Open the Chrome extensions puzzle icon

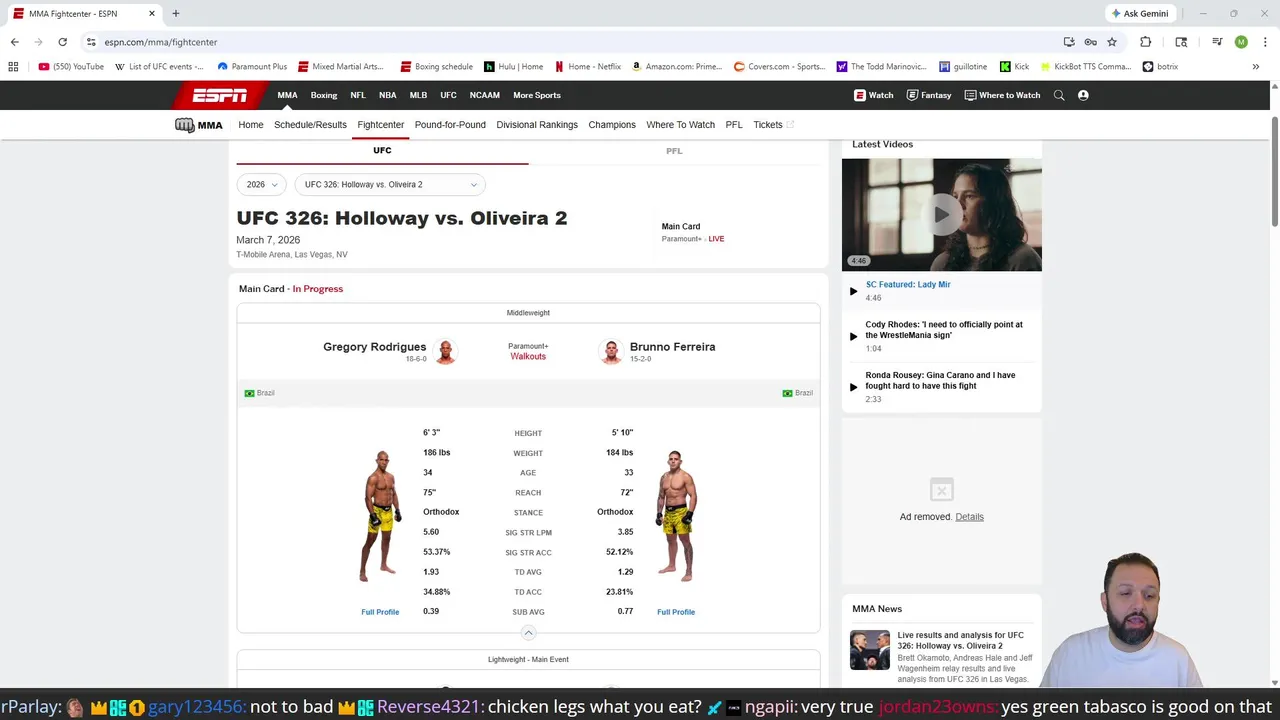coord(1145,42)
